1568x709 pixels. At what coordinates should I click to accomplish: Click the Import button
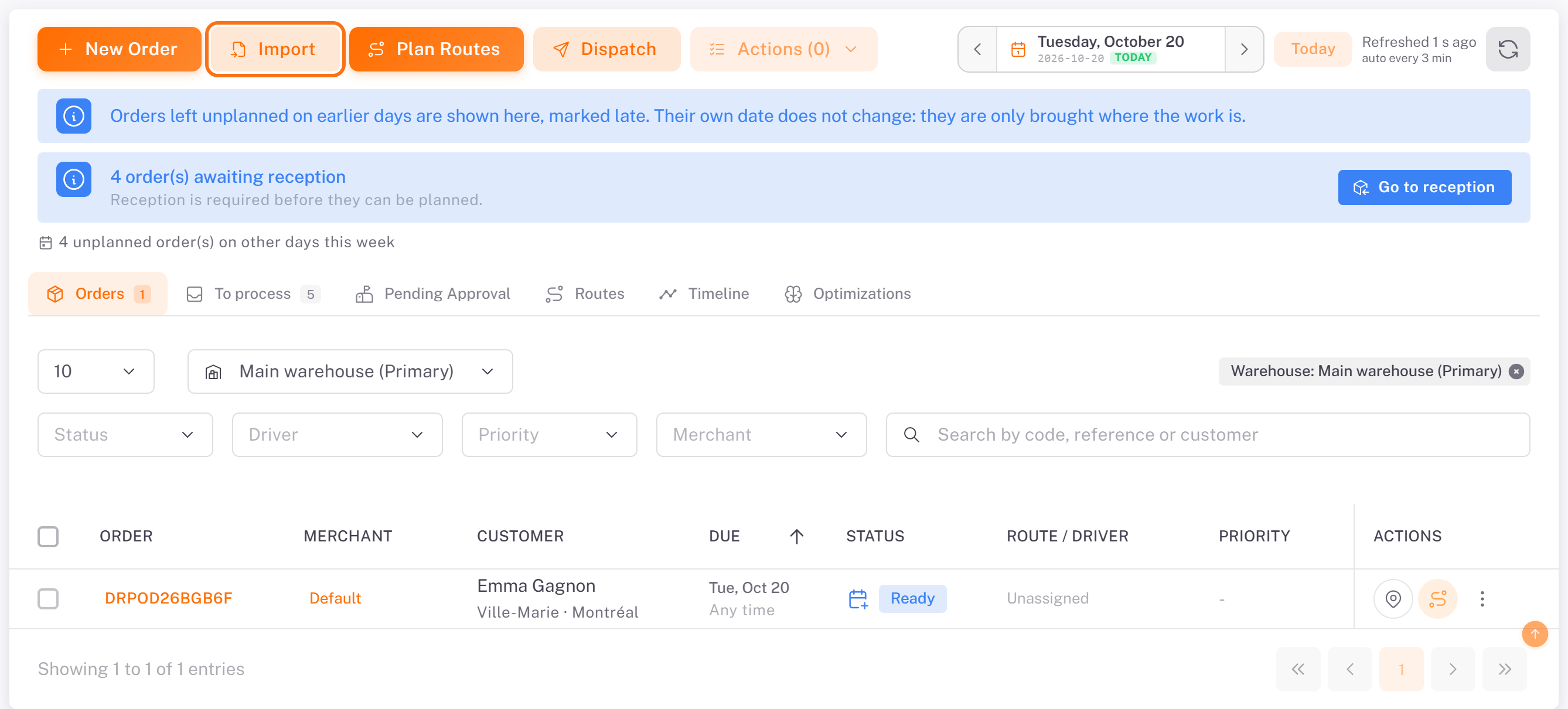coord(275,49)
